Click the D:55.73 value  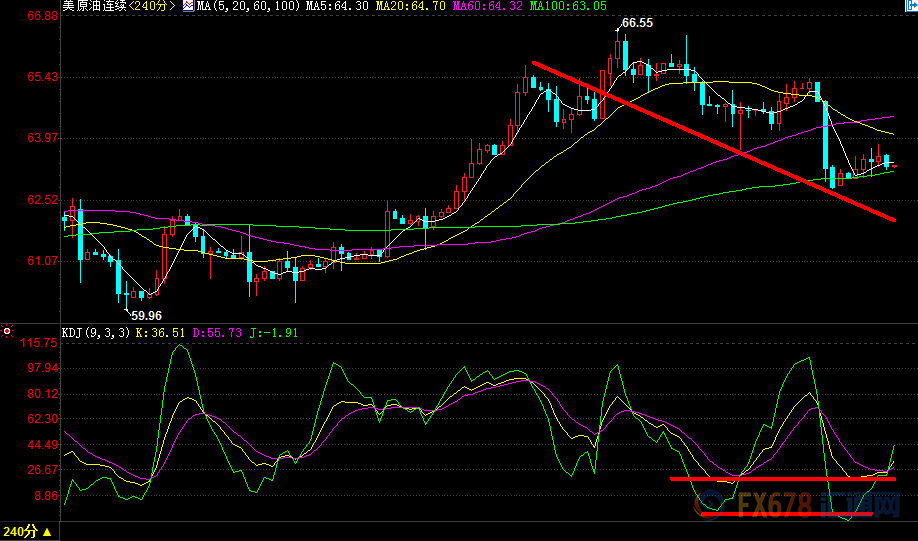[217, 333]
